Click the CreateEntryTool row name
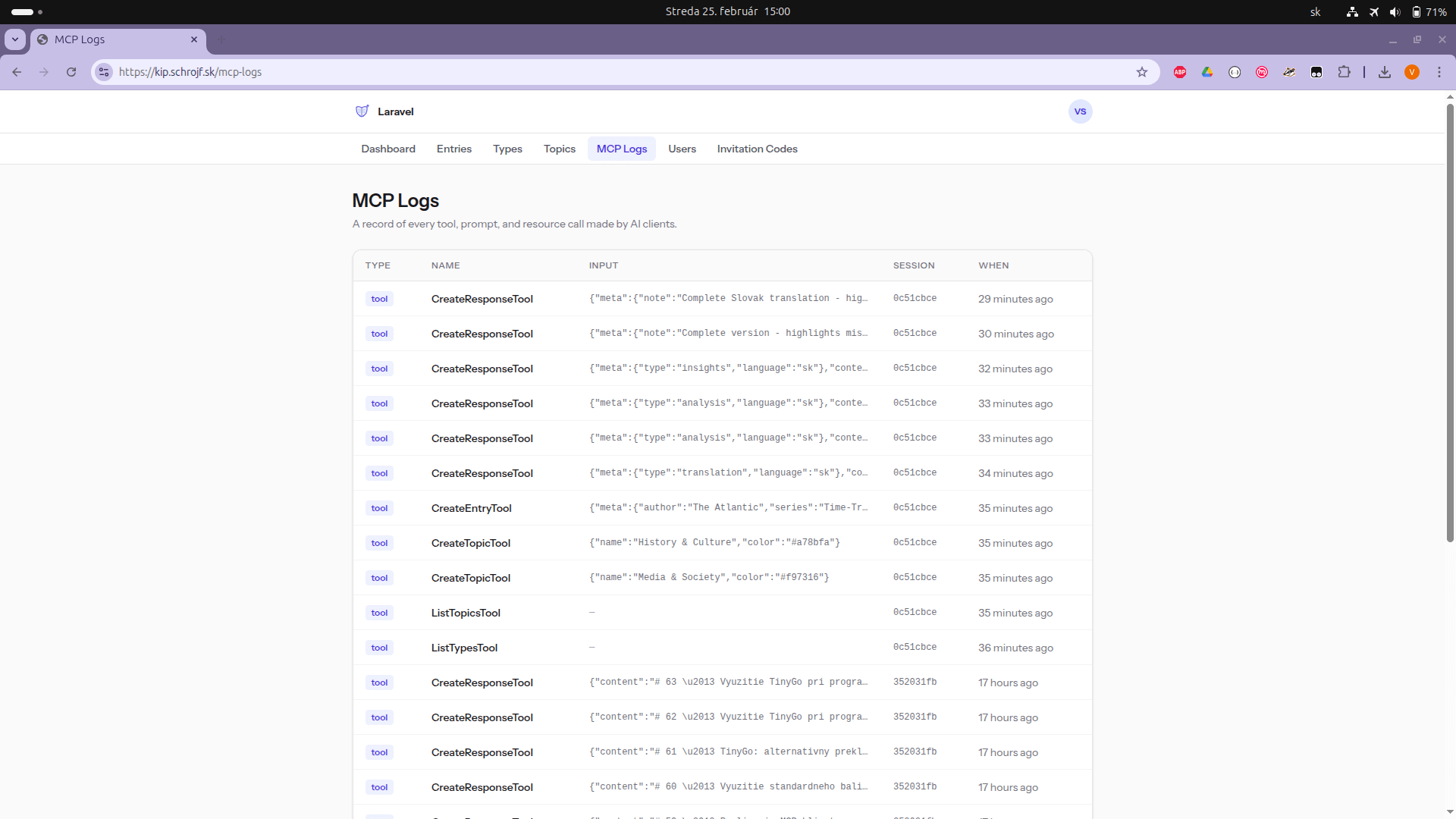Screen dimensions: 1456x819 click(472, 508)
